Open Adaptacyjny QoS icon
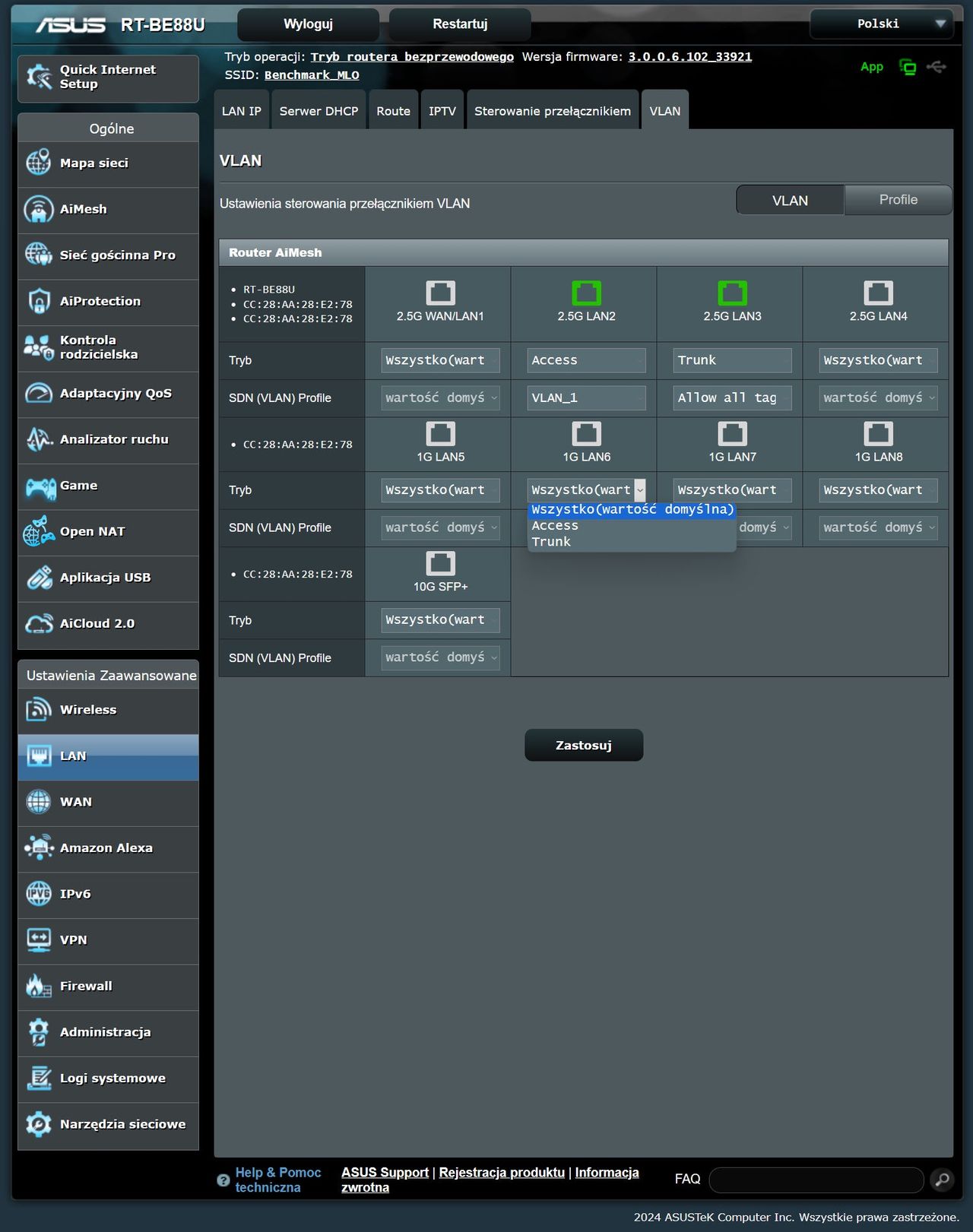Image resolution: width=973 pixels, height=1232 pixels. click(x=39, y=393)
